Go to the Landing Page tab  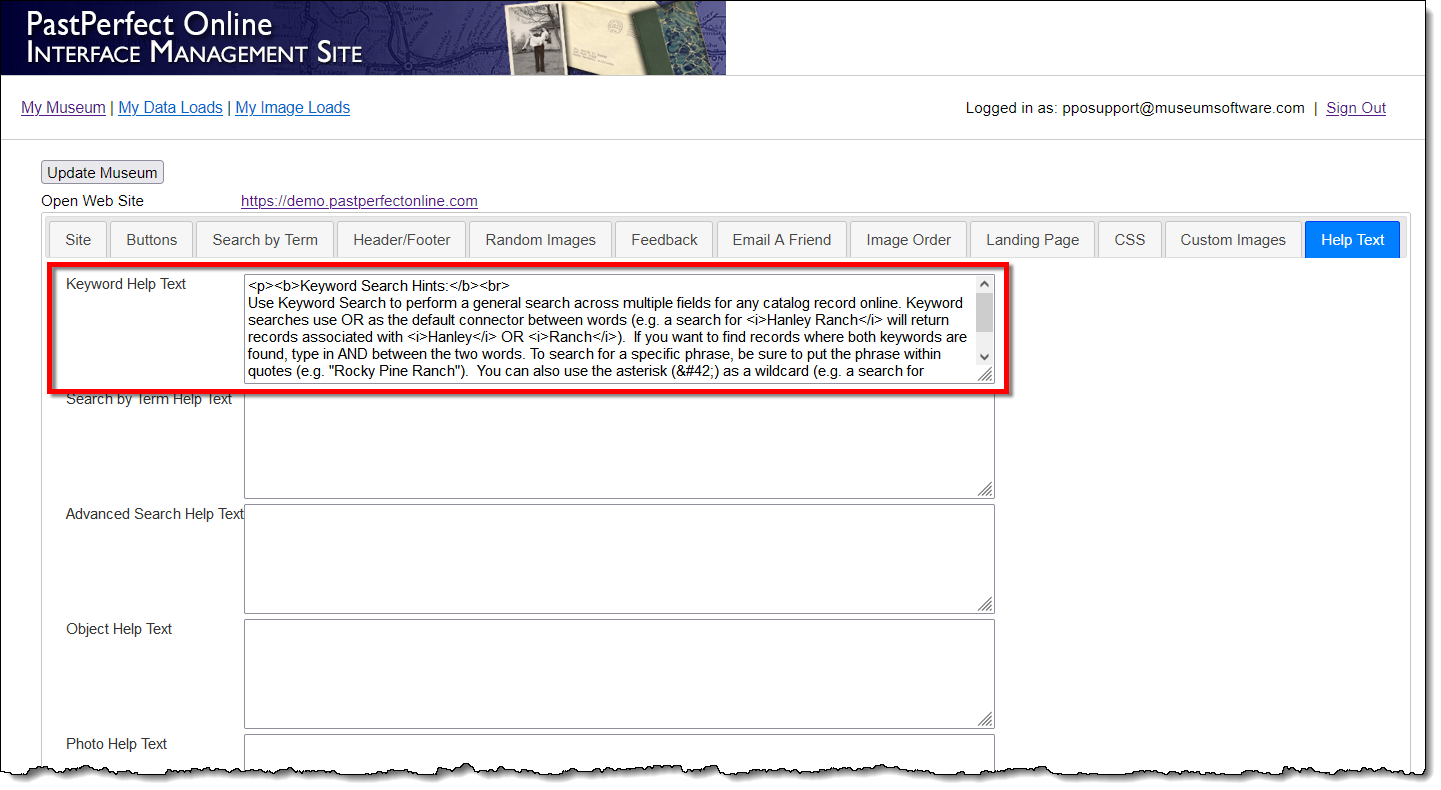1032,240
